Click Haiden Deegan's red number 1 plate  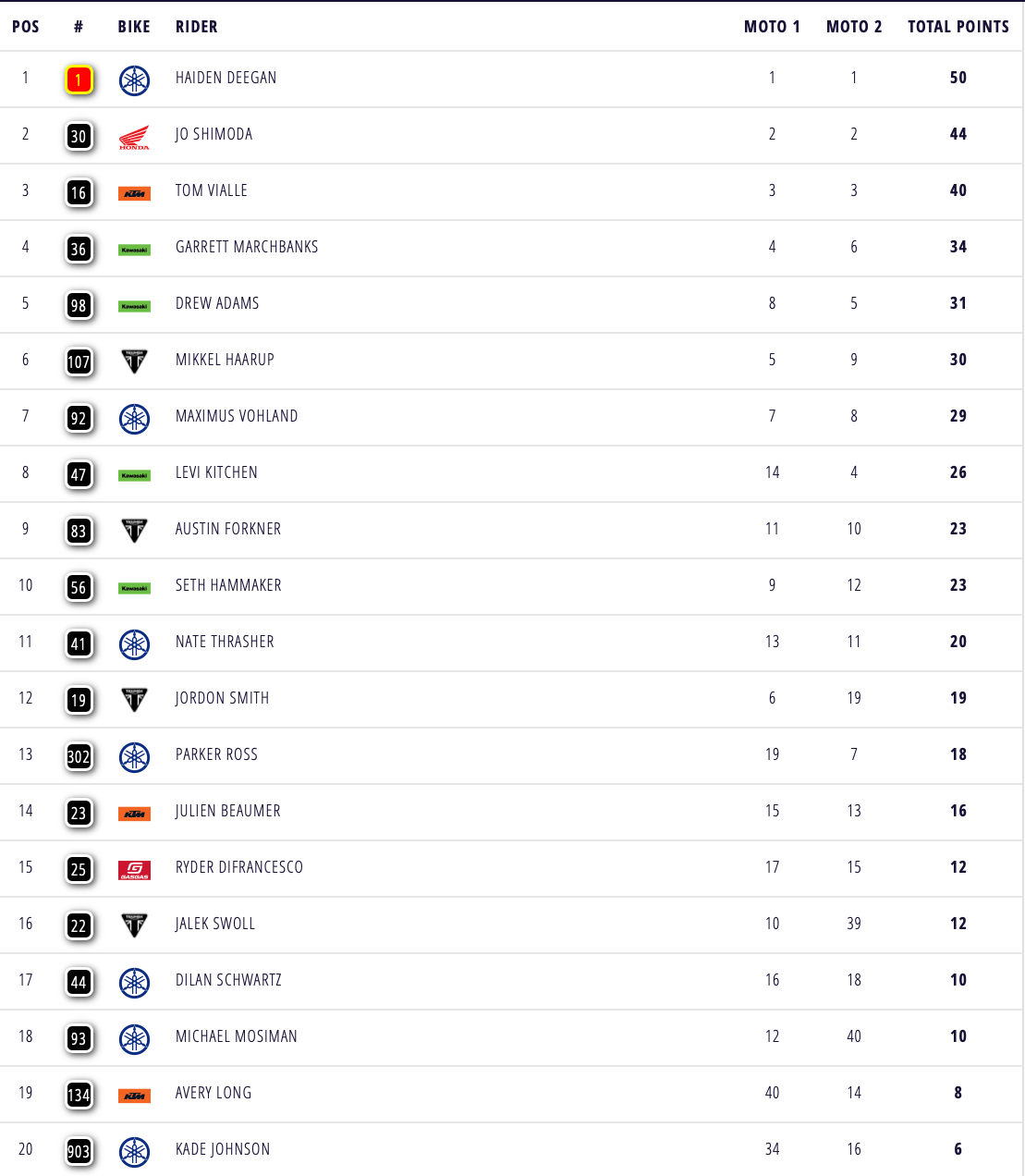tap(79, 80)
